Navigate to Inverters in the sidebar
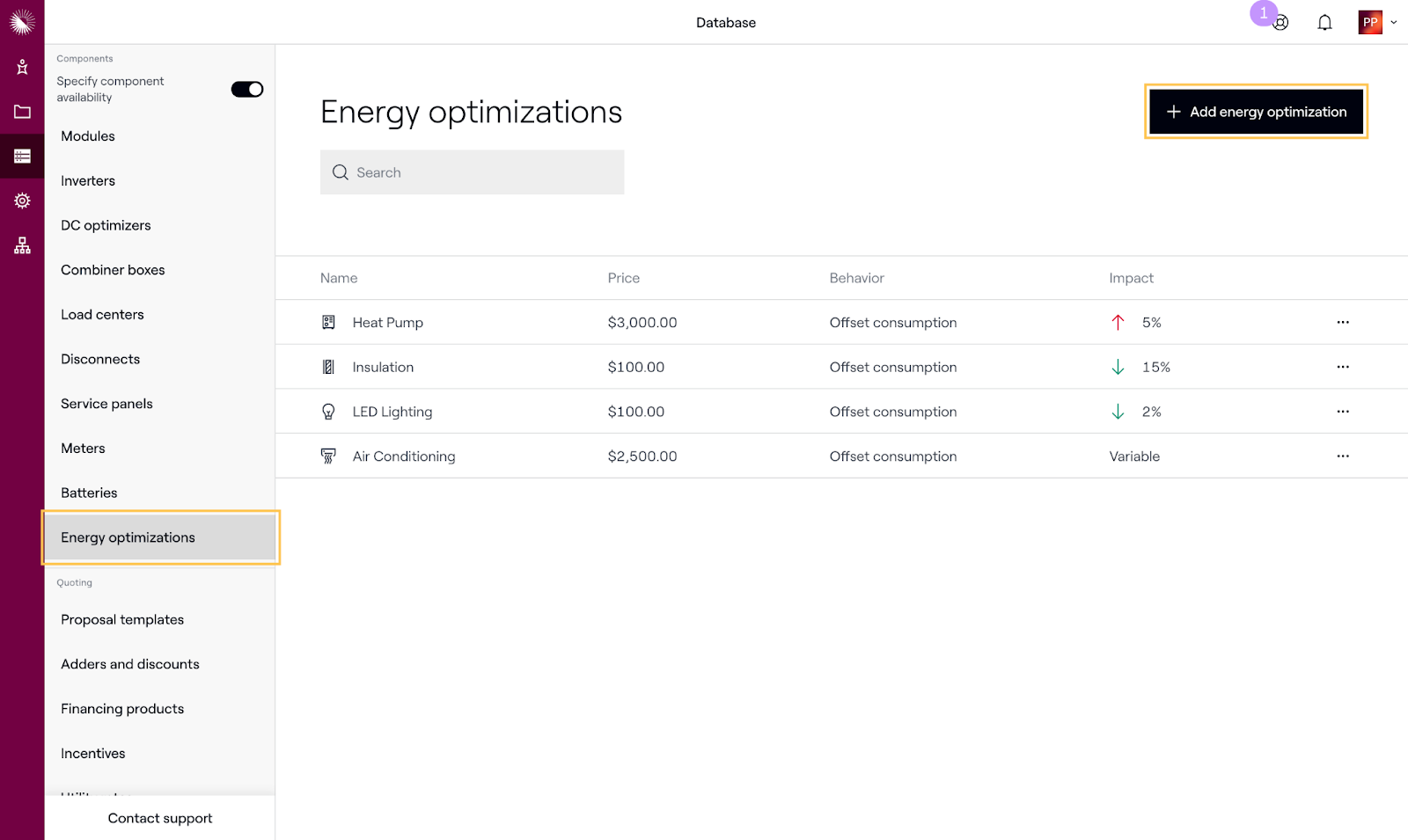The height and width of the screenshot is (840, 1408). pyautogui.click(x=88, y=181)
